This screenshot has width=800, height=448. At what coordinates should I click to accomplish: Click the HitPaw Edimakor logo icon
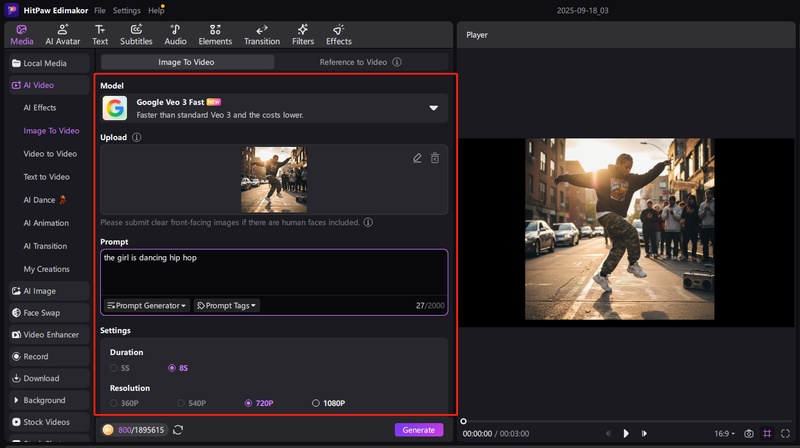coord(11,10)
